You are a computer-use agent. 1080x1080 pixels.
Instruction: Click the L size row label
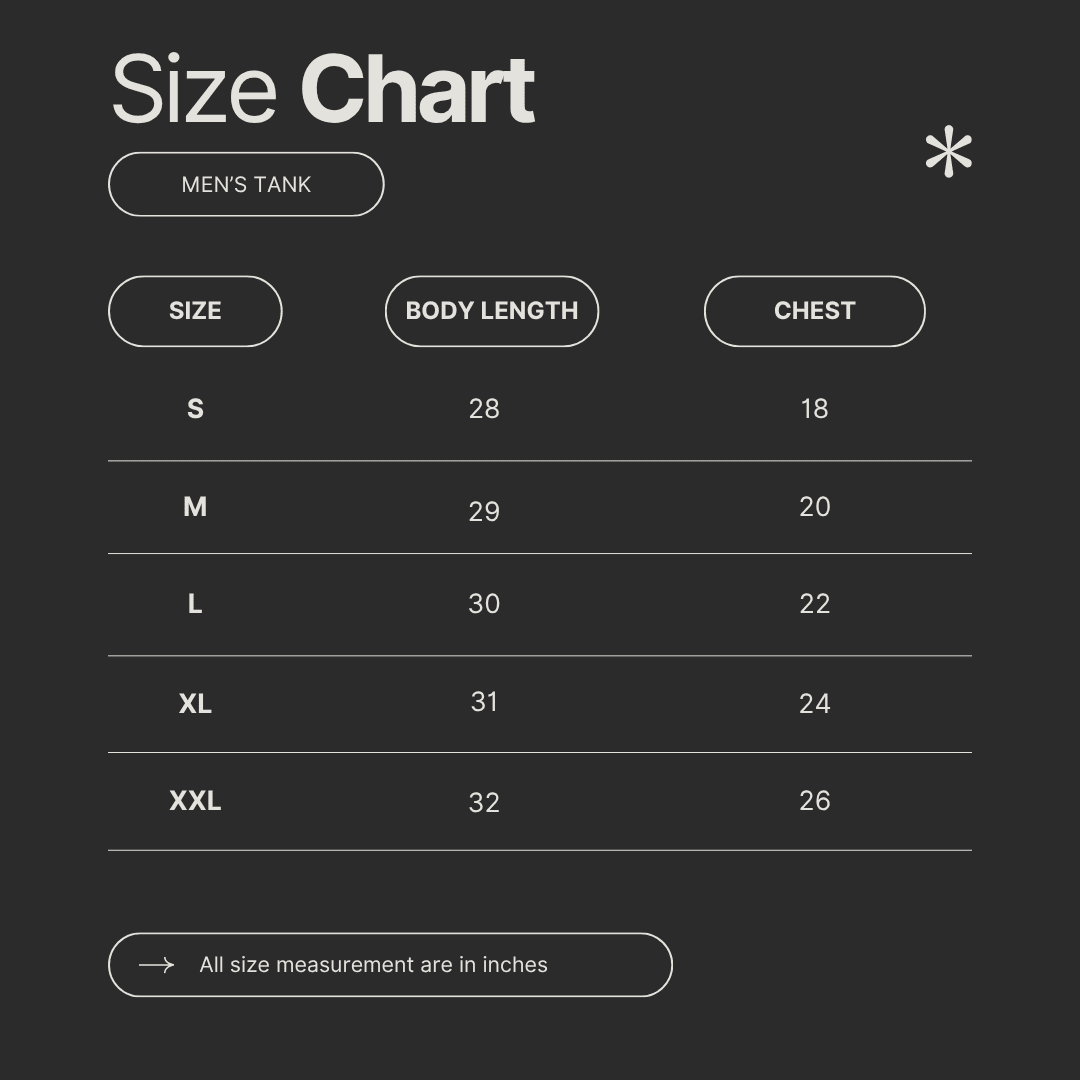pyautogui.click(x=195, y=604)
